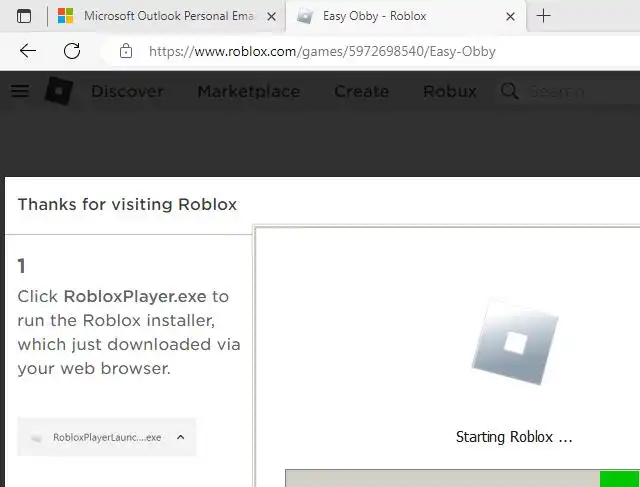
Task: Refresh the current page
Action: point(72,51)
